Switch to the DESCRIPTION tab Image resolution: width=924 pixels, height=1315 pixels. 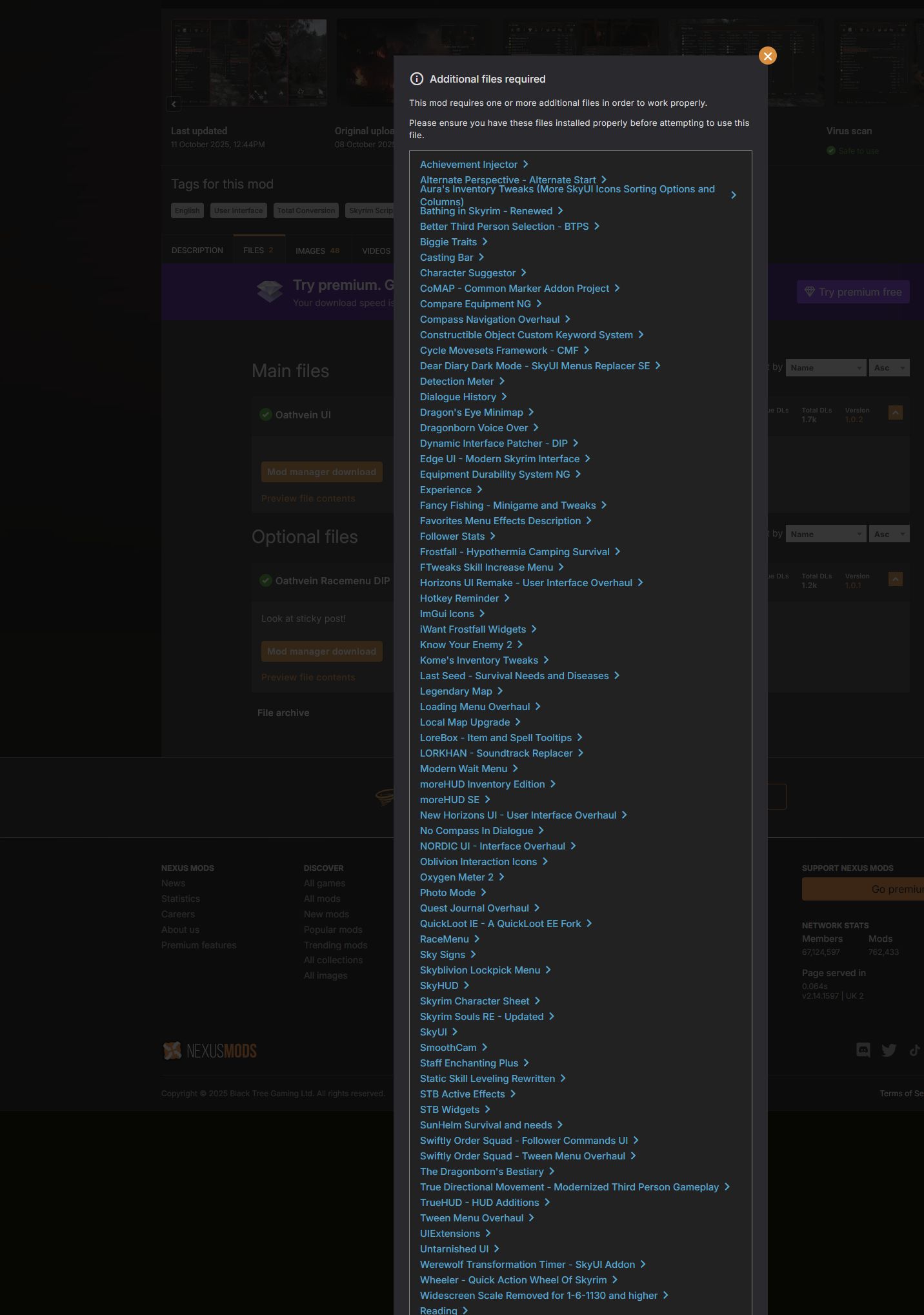[197, 250]
